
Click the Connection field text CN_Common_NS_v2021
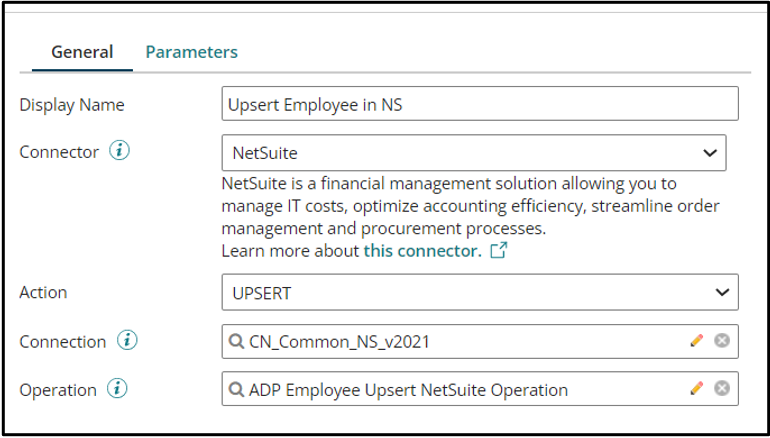pyautogui.click(x=340, y=342)
